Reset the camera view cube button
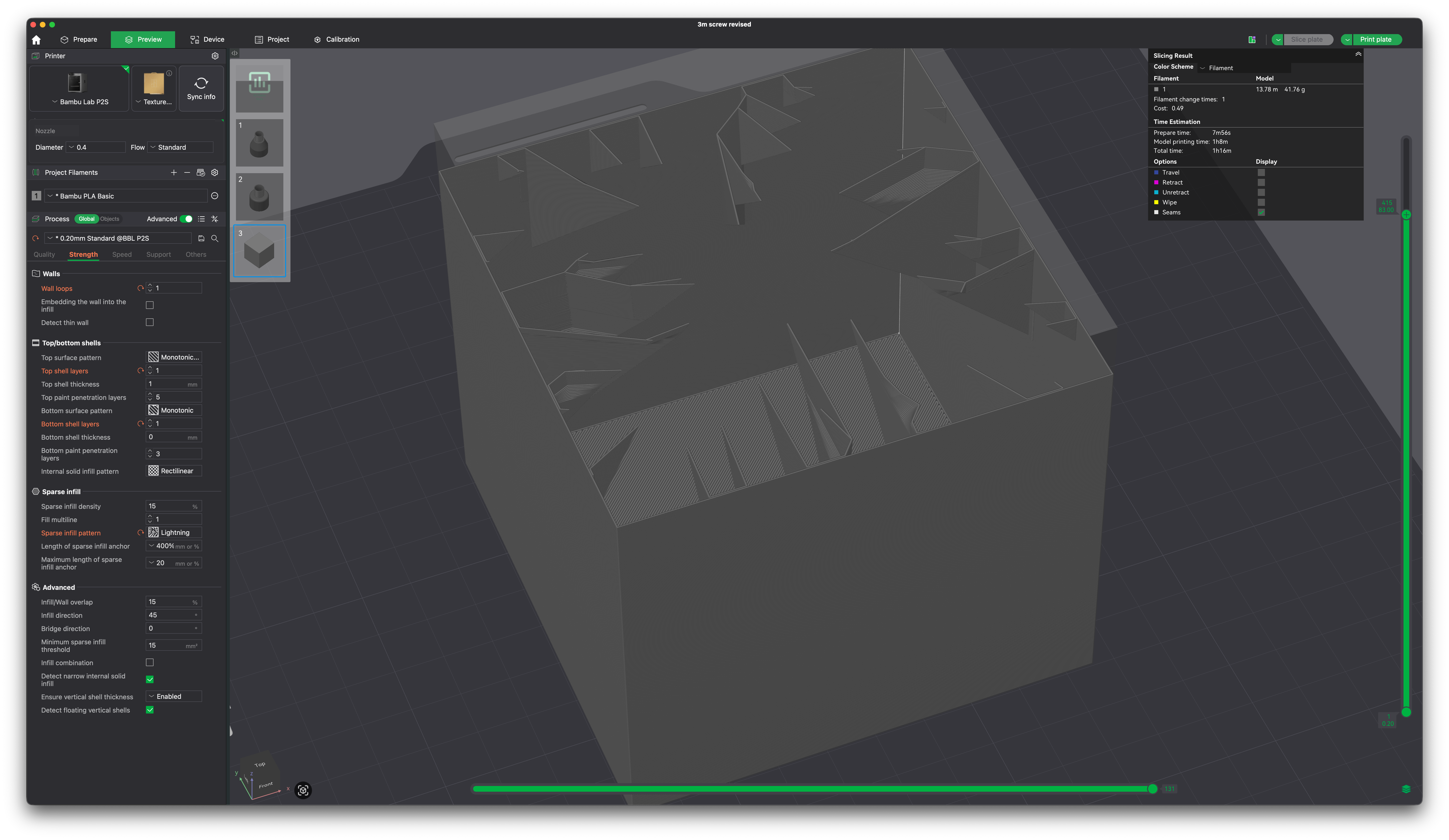 [303, 790]
